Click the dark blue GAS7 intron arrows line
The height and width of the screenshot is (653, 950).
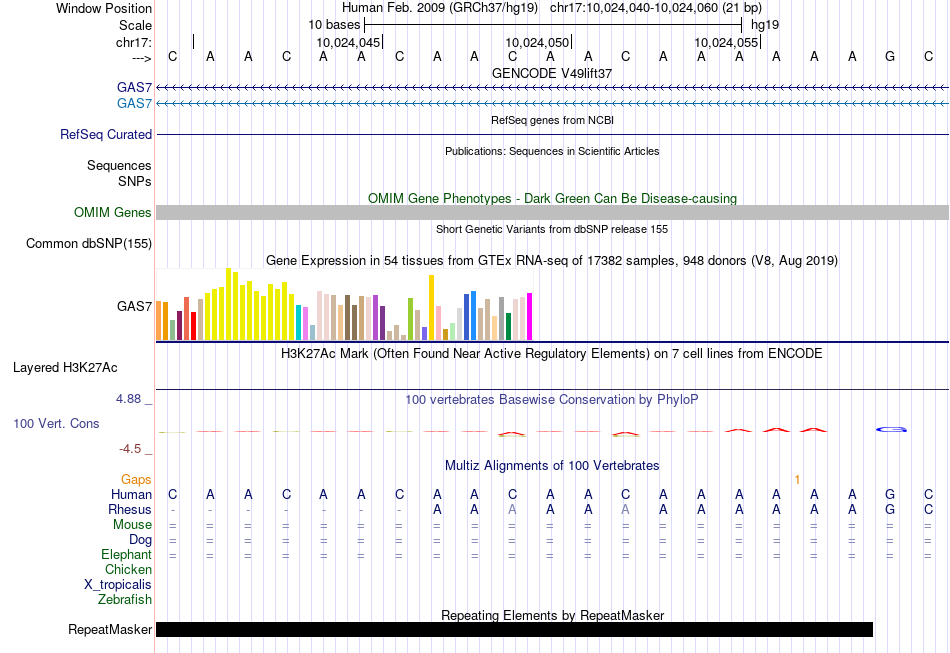click(x=553, y=88)
